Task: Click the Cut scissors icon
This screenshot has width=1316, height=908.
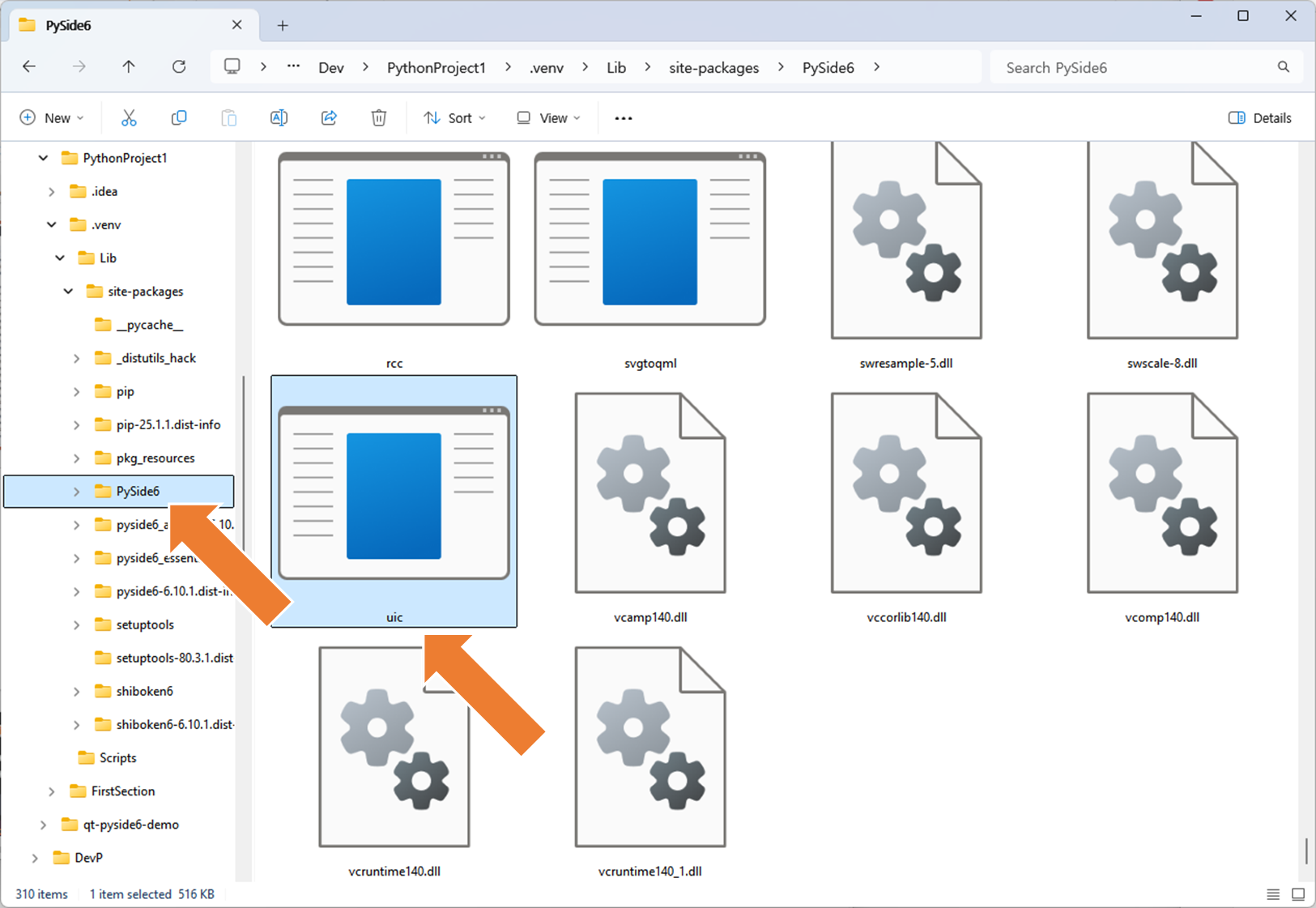Action: point(129,118)
